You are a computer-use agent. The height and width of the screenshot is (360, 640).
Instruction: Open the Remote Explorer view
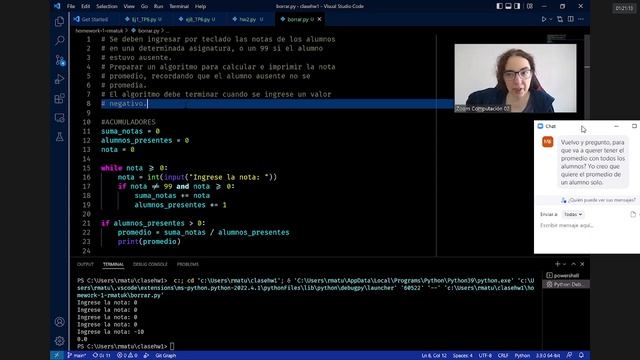pos(60,118)
